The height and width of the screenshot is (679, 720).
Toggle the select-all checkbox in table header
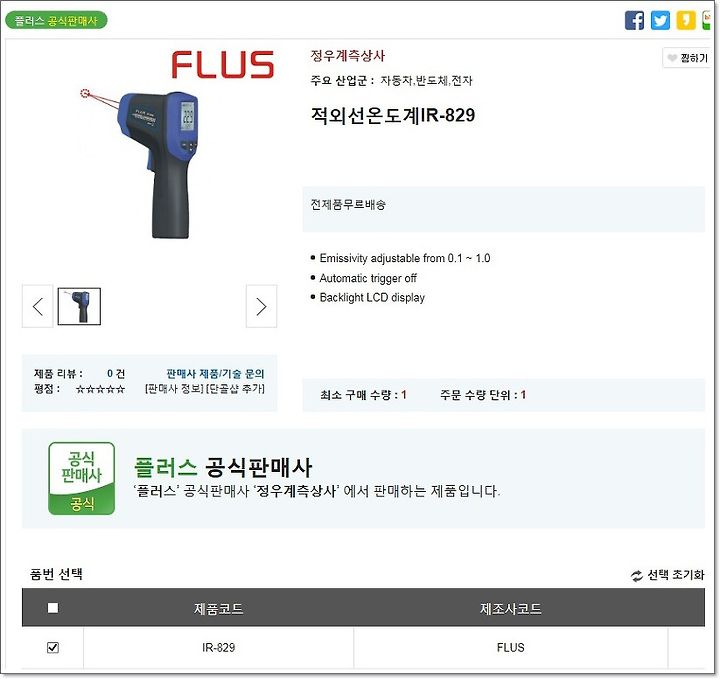tap(53, 608)
